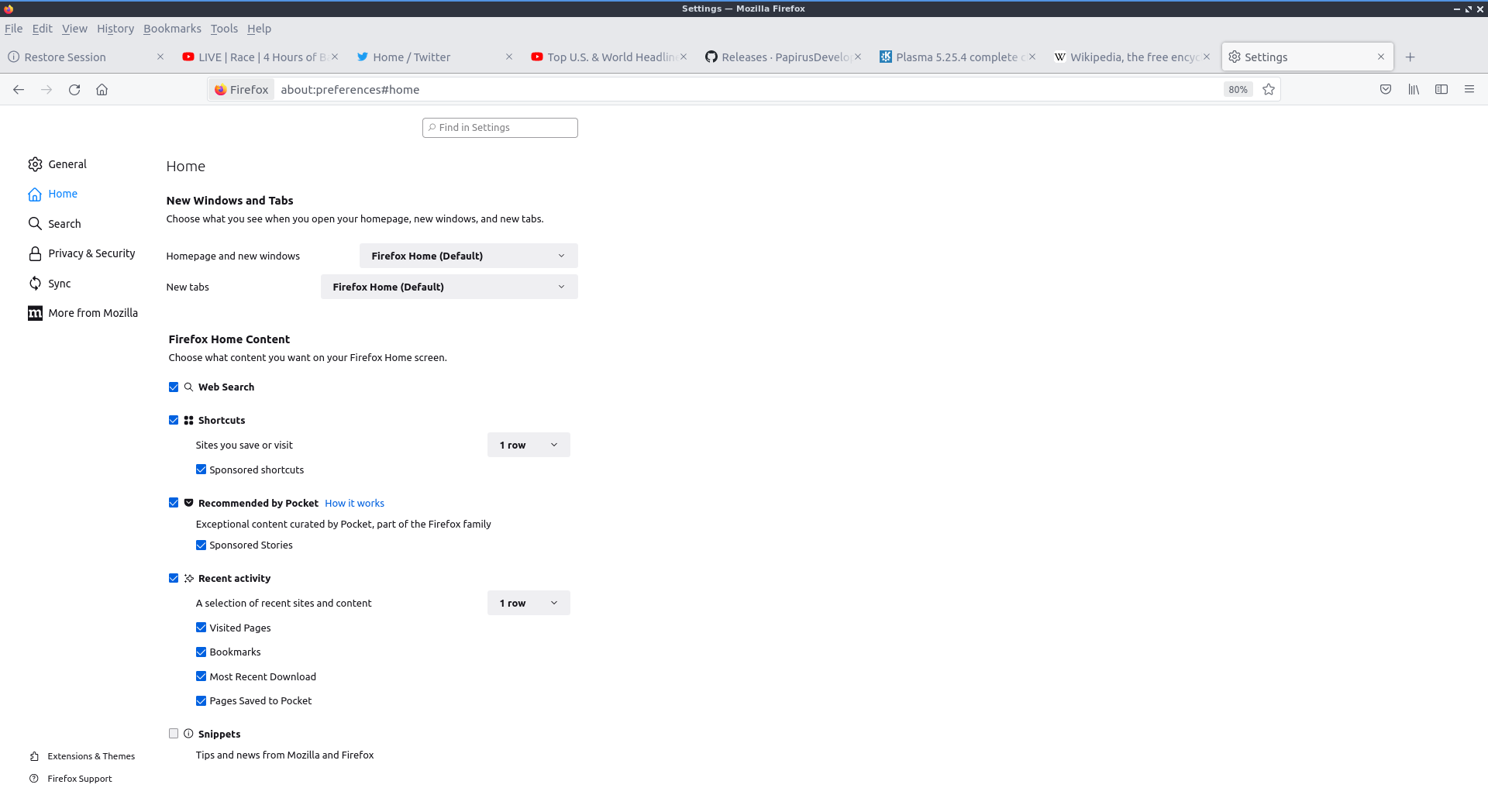The height and width of the screenshot is (812, 1488).
Task: Open a new tab with plus icon
Action: point(1410,57)
